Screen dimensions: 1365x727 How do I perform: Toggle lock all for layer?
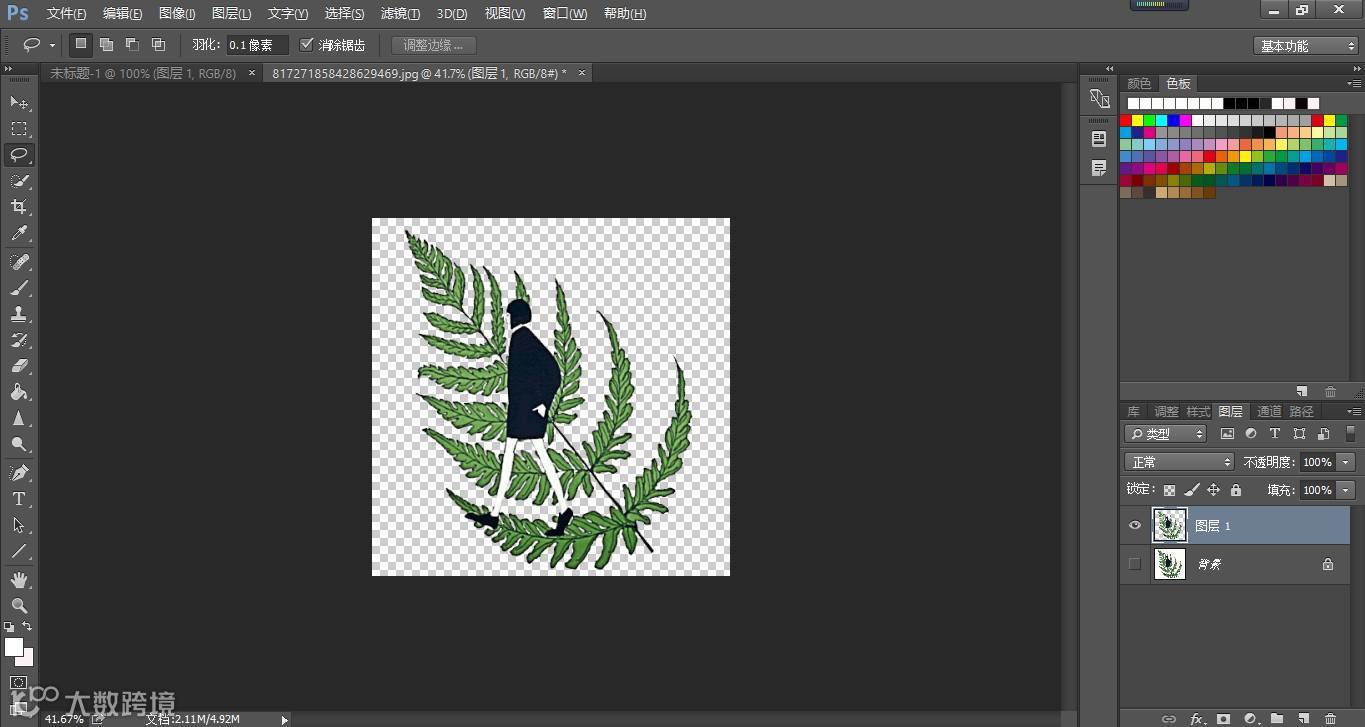(1236, 490)
